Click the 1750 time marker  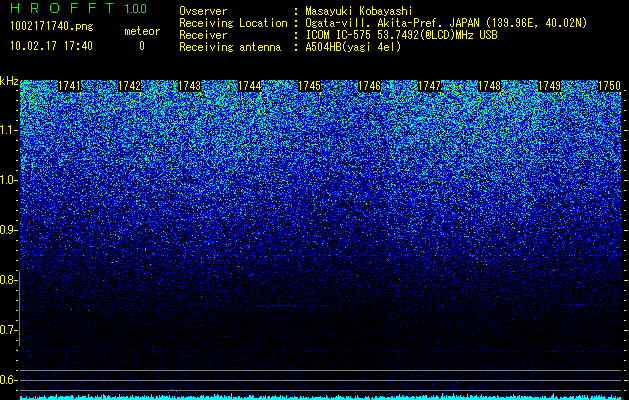(x=610, y=86)
